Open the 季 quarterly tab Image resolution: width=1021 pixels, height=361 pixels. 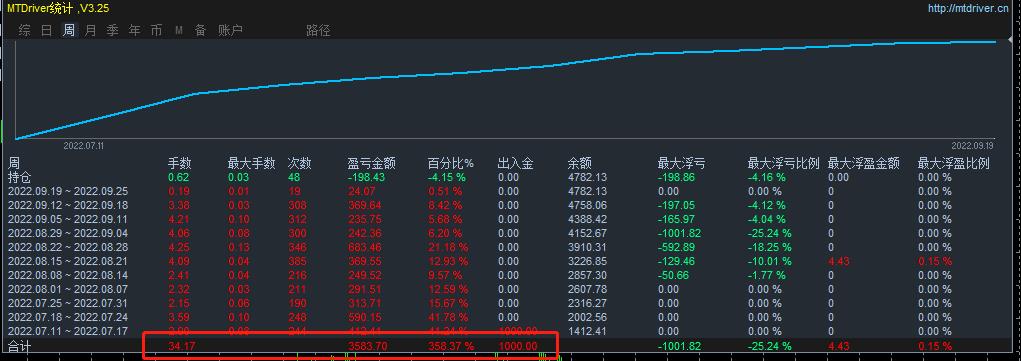point(113,30)
